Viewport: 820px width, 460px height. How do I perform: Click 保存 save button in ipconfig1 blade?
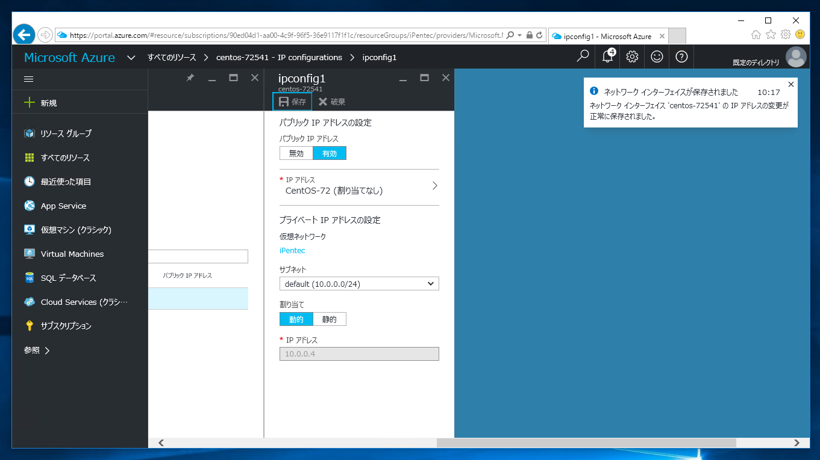(292, 101)
